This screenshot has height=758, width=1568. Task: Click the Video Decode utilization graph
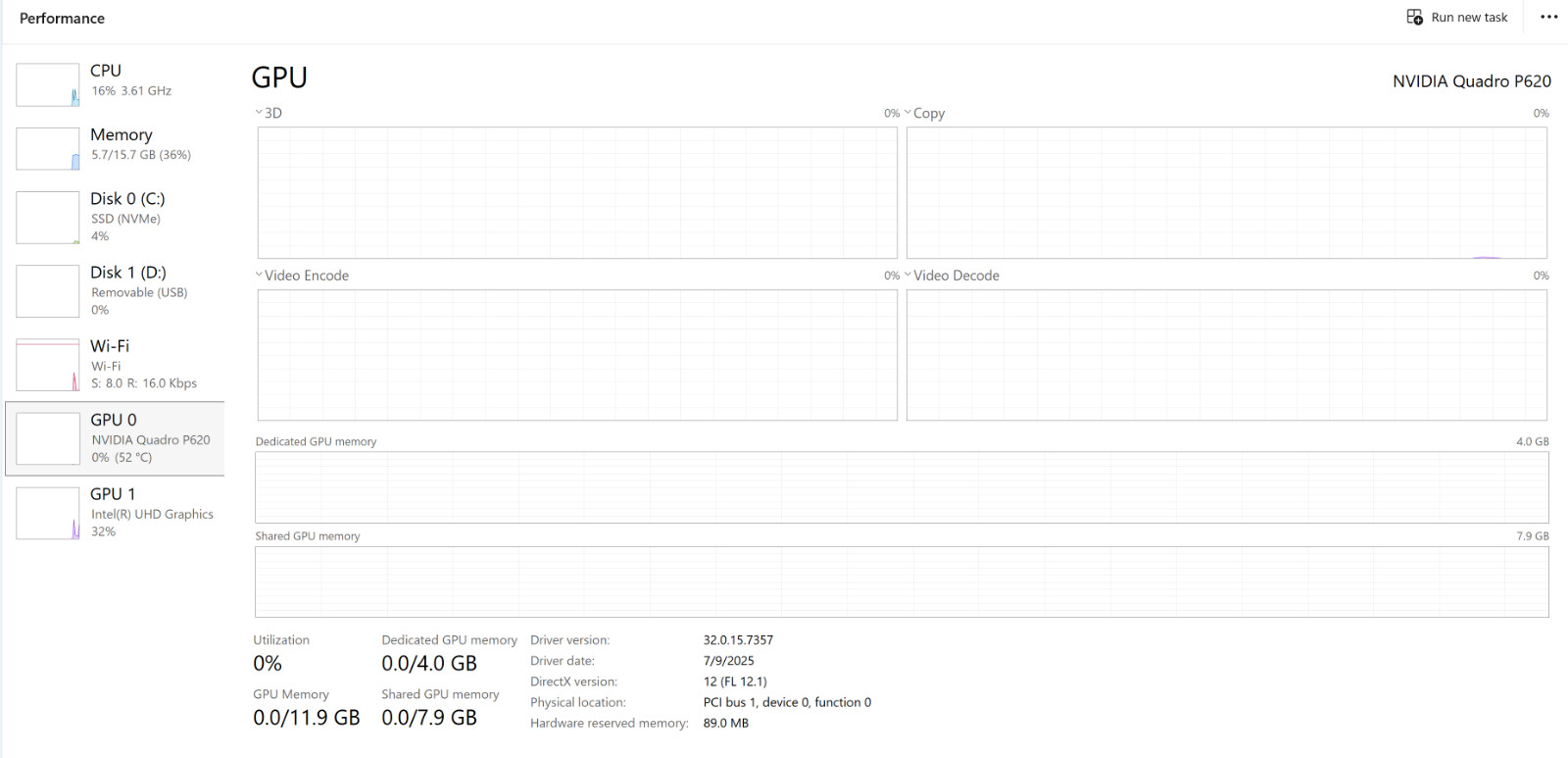1227,355
